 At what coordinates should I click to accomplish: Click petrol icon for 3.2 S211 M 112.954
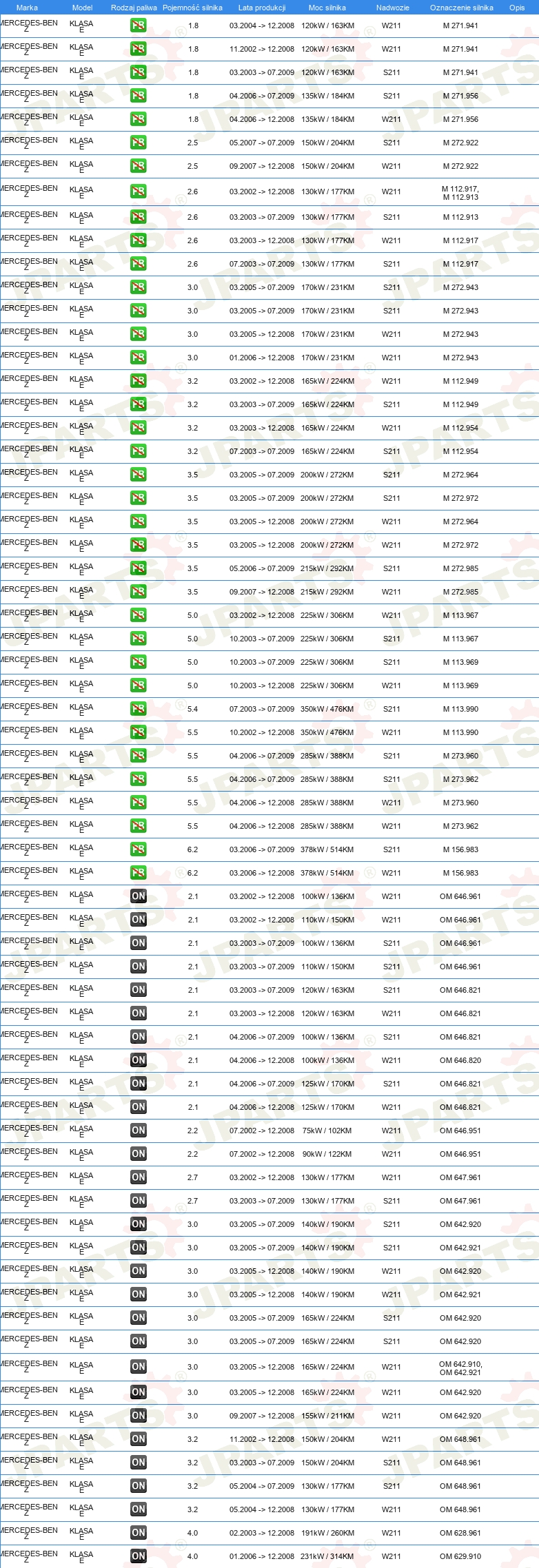coord(139,451)
